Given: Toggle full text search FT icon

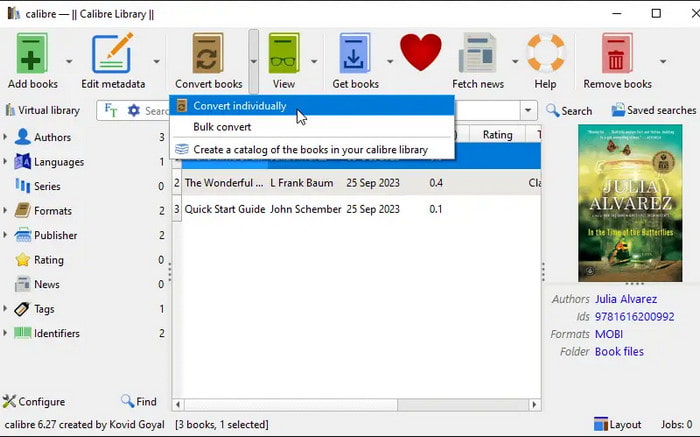Looking at the screenshot, I should click(x=110, y=110).
